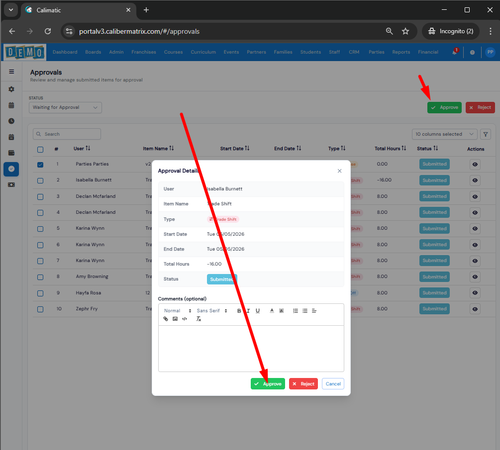Close the Approval Details dialog
500x450 pixels.
(x=339, y=171)
